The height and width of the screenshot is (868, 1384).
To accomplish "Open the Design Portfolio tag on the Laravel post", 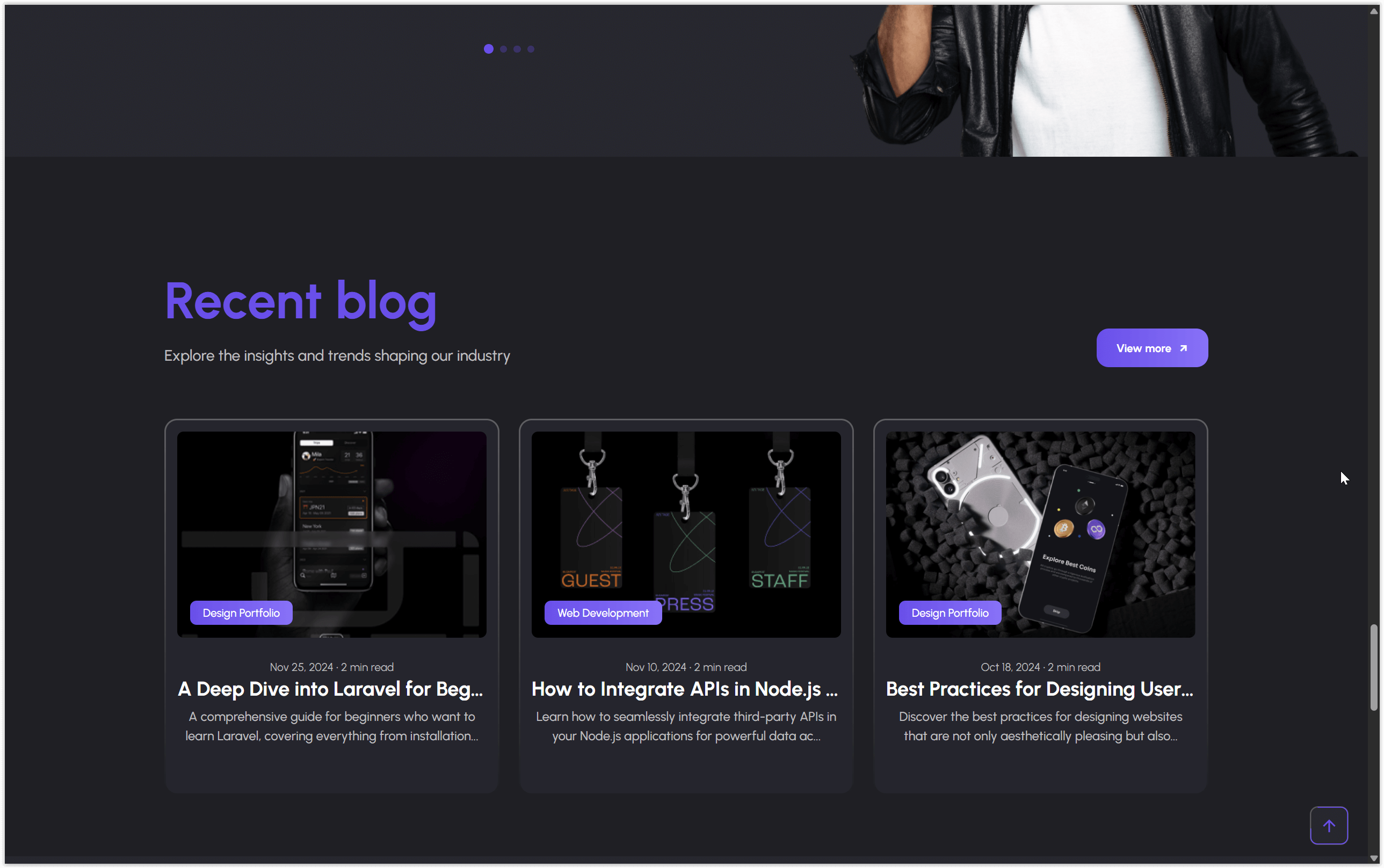I will (241, 612).
